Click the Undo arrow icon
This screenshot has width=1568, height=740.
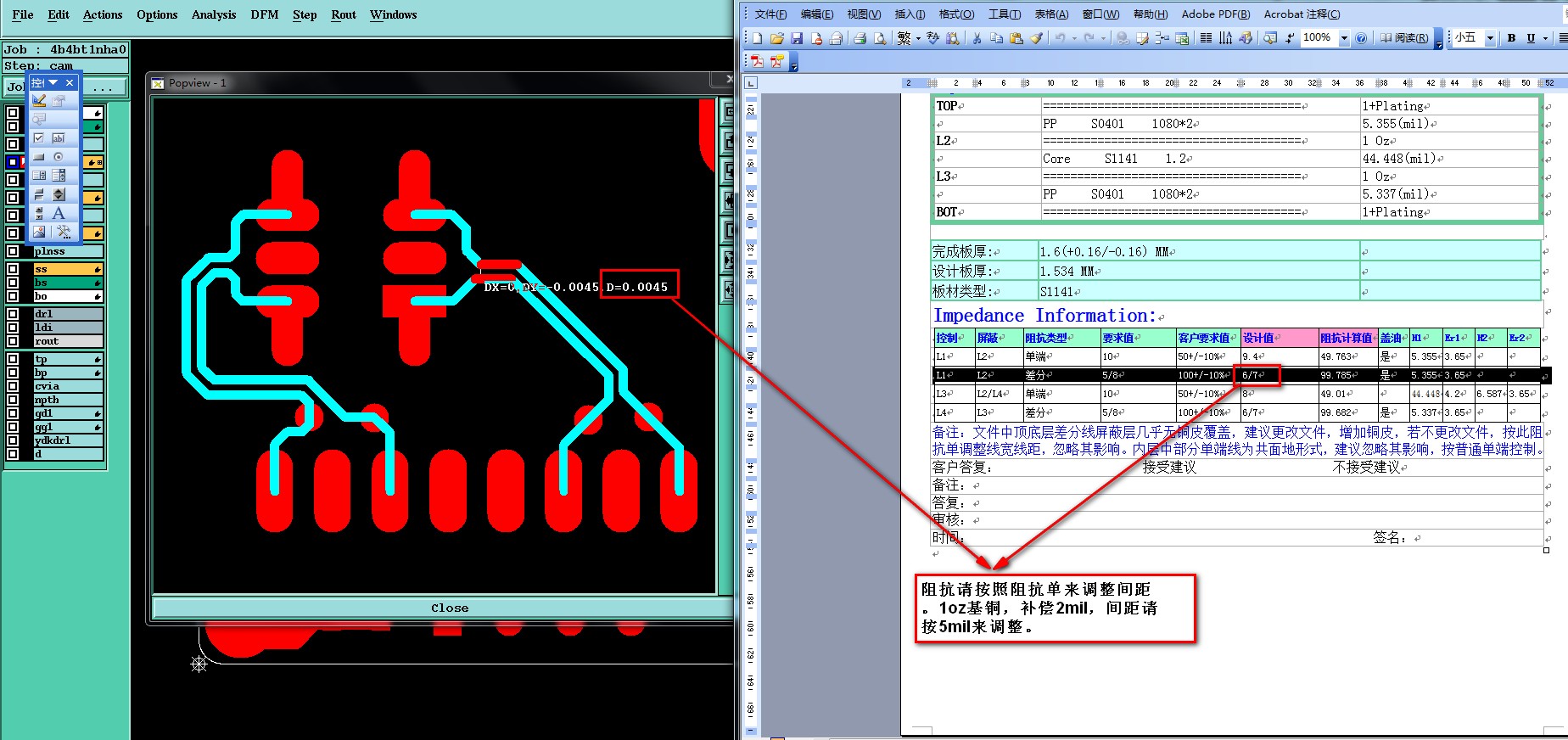pyautogui.click(x=1060, y=38)
